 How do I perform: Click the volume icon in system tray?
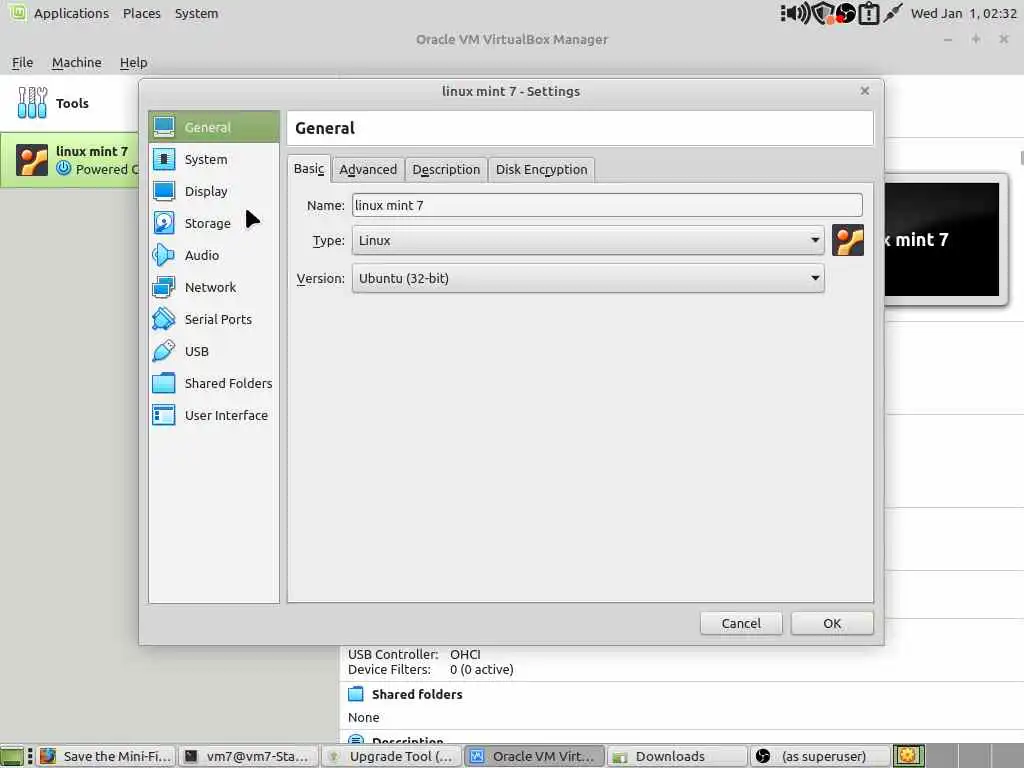[x=795, y=13]
